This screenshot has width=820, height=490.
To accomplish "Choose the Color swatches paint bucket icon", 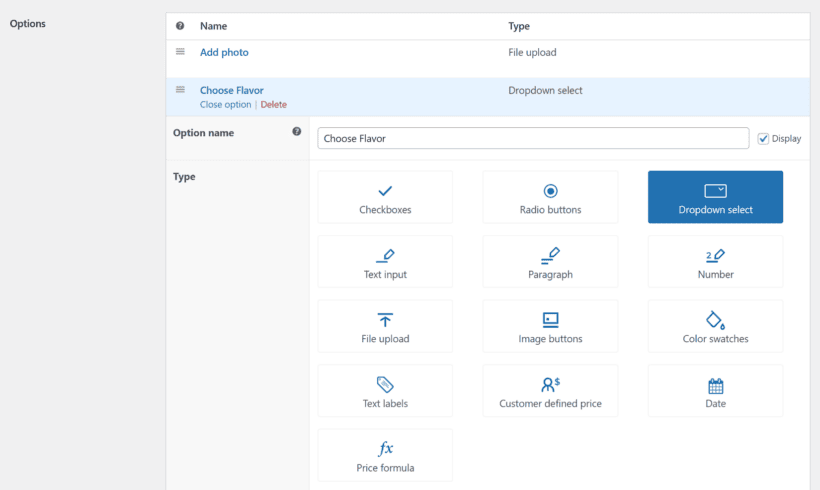I will pyautogui.click(x=715, y=320).
